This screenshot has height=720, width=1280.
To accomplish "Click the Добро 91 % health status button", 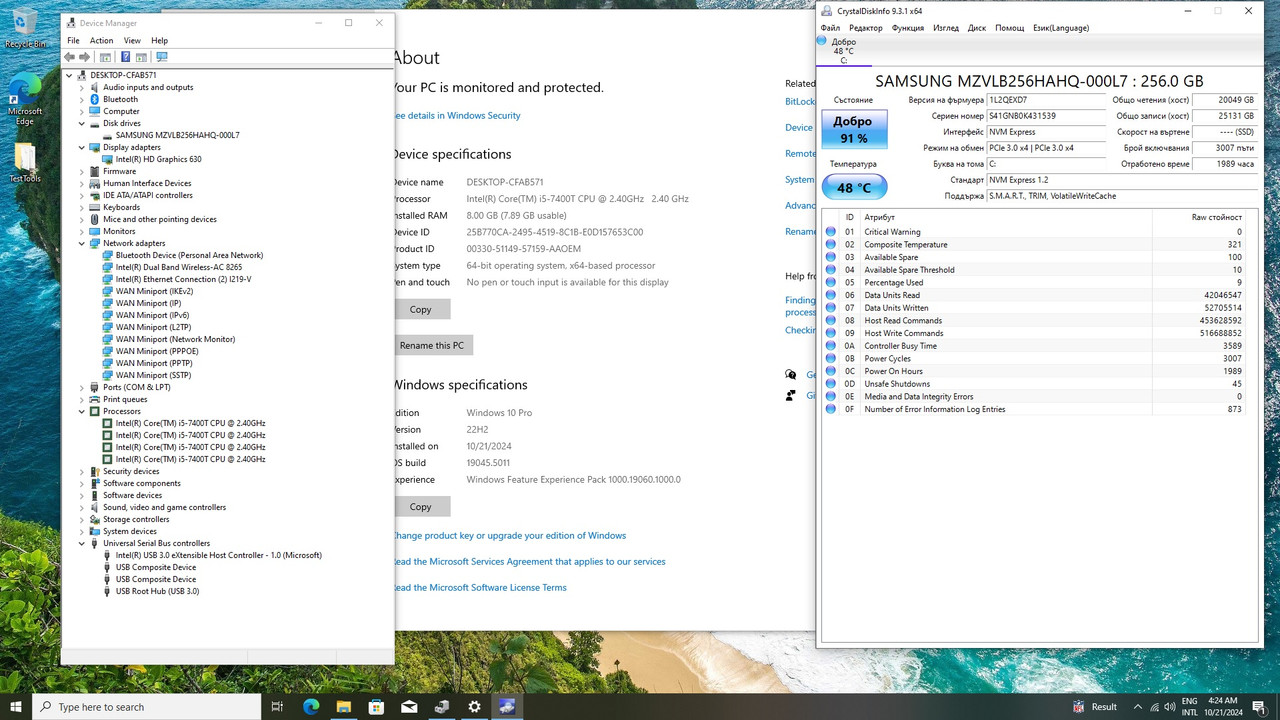I will point(854,129).
